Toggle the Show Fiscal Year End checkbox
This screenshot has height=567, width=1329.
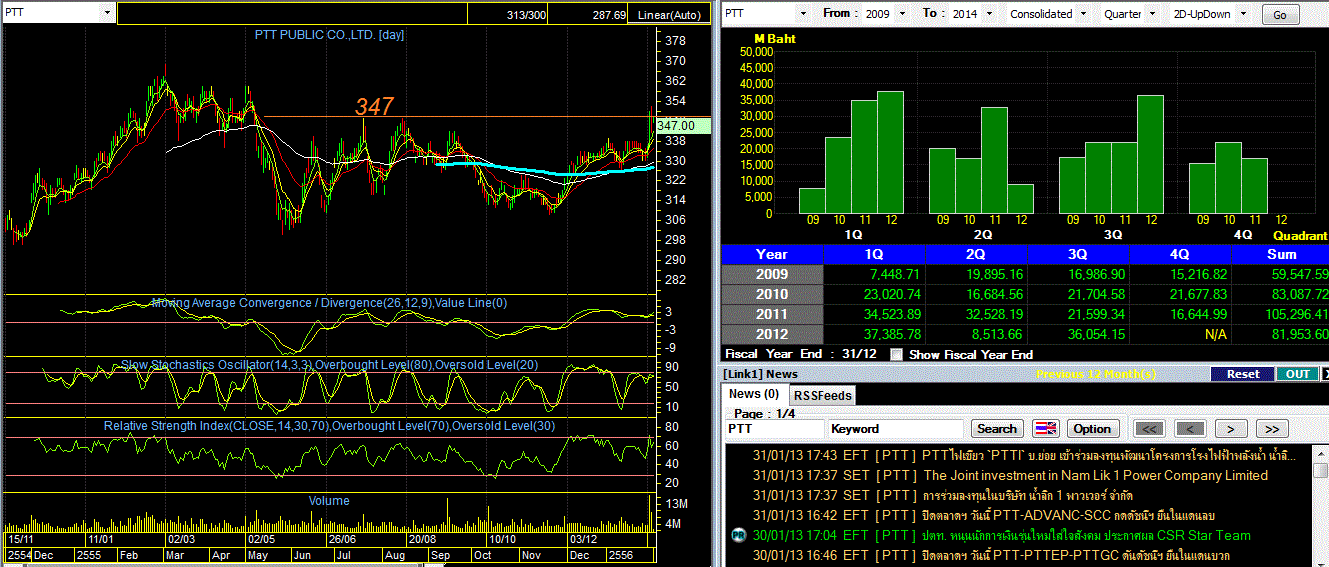(896, 354)
